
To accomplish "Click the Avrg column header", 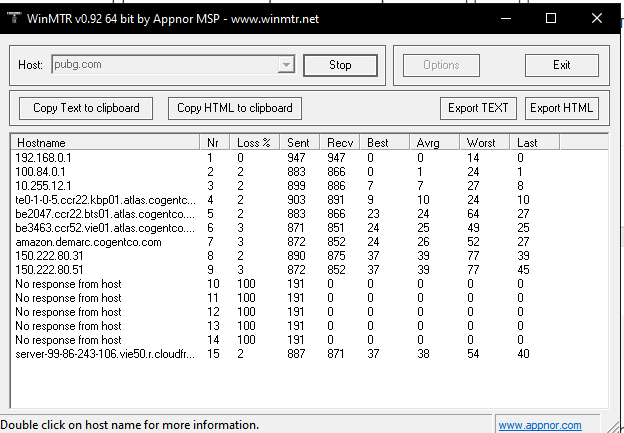I will [435, 142].
